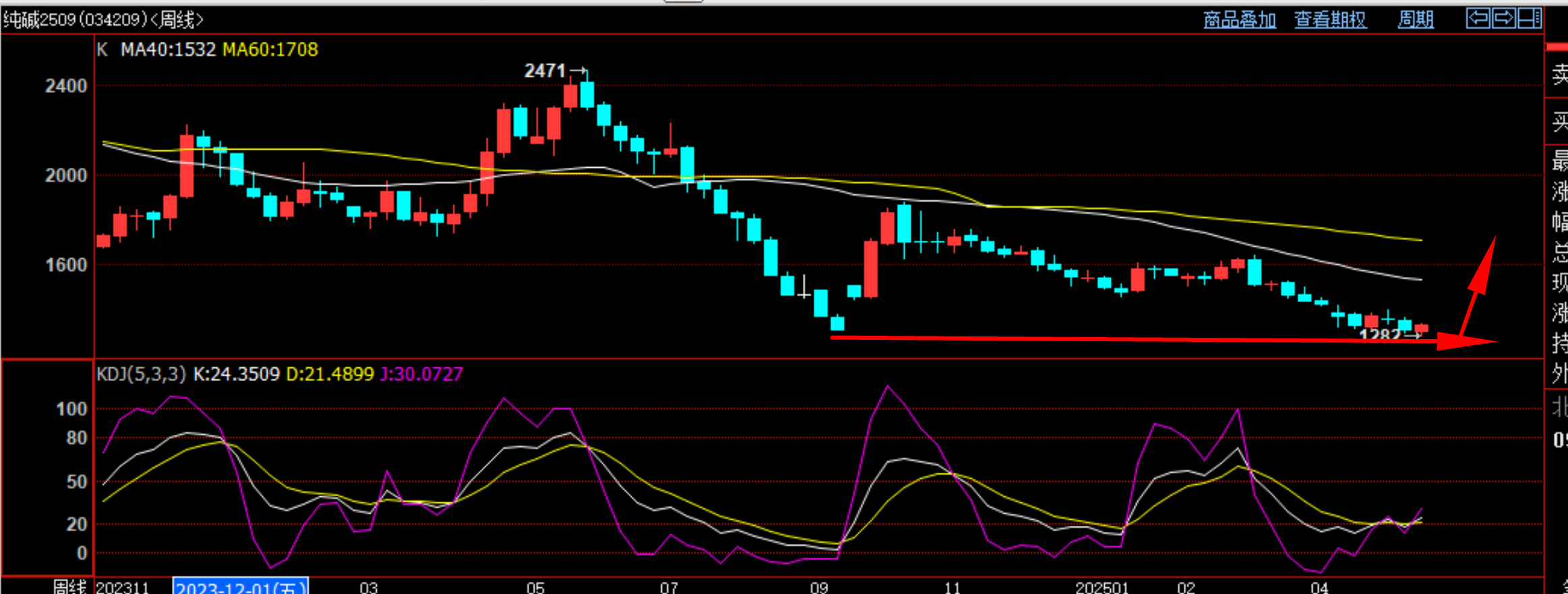The height and width of the screenshot is (594, 1568).
Task: Click the 202501 time axis label
Action: (x=1102, y=588)
